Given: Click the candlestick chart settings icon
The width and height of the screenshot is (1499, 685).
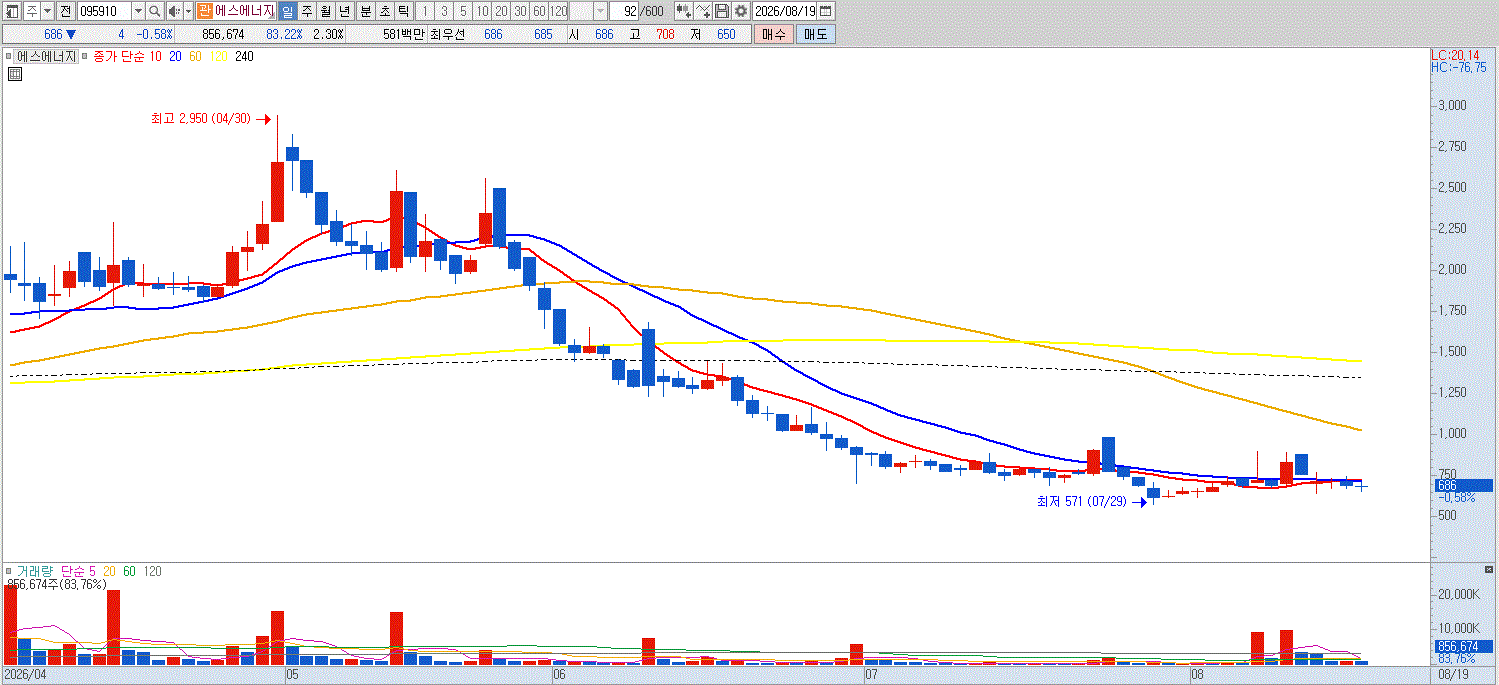Looking at the screenshot, I should click(683, 11).
